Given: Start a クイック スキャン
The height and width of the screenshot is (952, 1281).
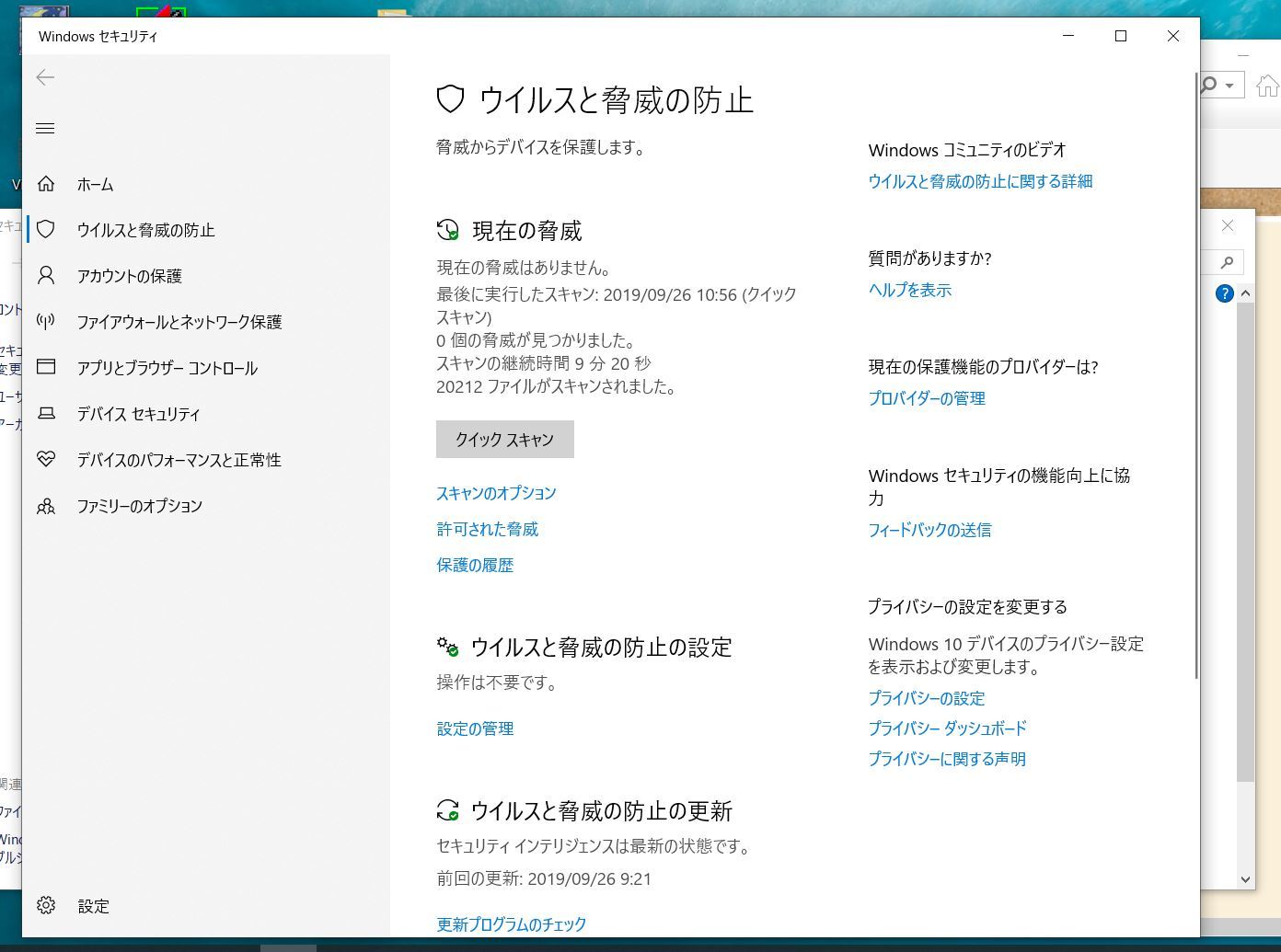Looking at the screenshot, I should click(505, 439).
